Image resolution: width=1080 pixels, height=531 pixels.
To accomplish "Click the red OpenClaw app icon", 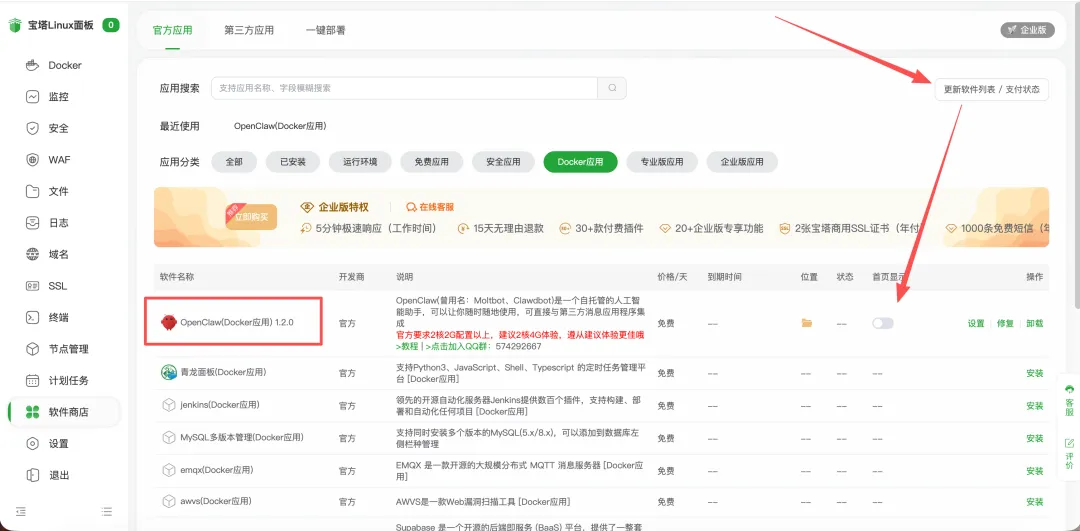I will coord(169,322).
